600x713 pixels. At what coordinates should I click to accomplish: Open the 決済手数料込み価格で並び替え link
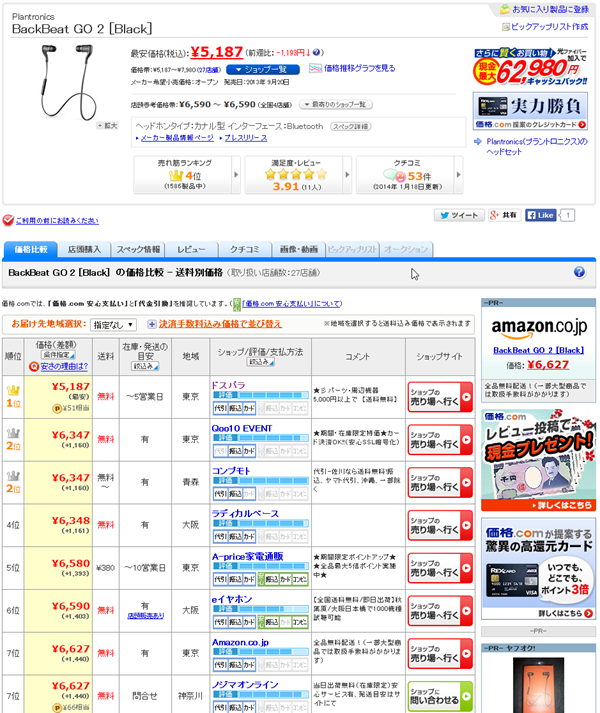tap(220, 324)
